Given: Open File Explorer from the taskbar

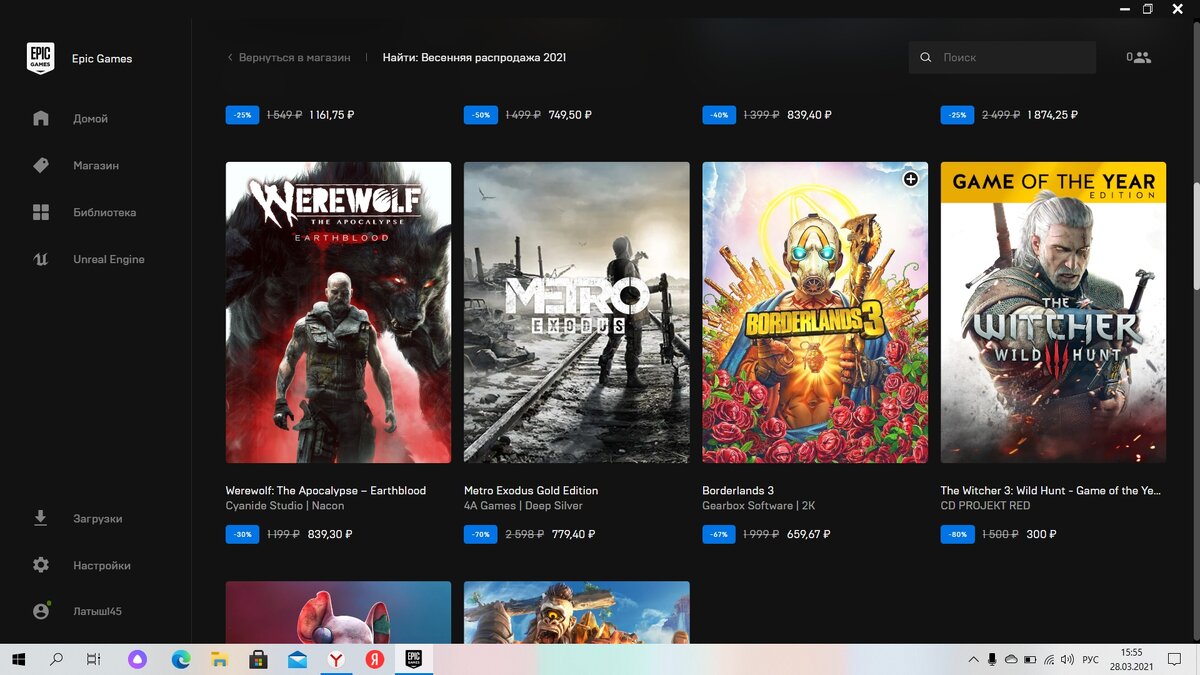Looking at the screenshot, I should pos(219,659).
